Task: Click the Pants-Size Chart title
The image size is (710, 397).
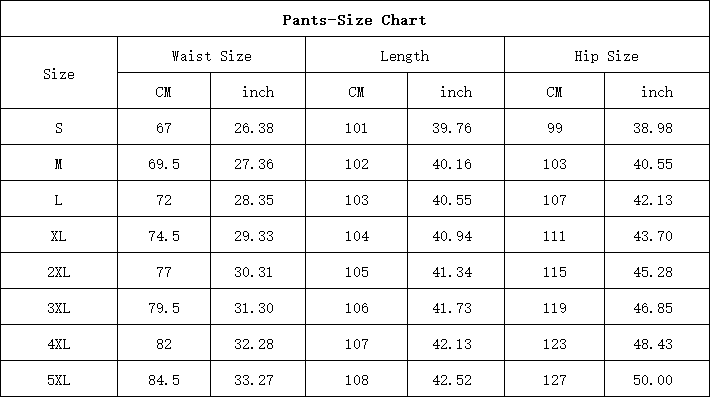Action: (x=354, y=20)
